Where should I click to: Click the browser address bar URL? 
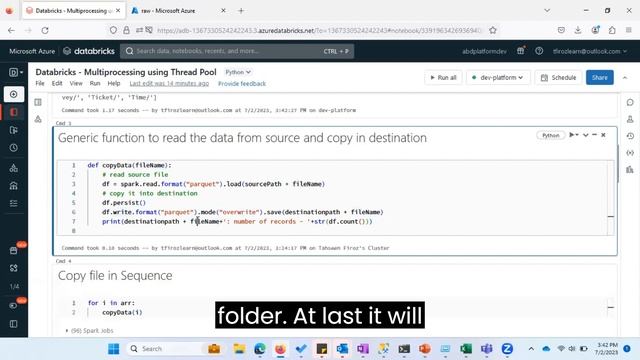[319, 30]
